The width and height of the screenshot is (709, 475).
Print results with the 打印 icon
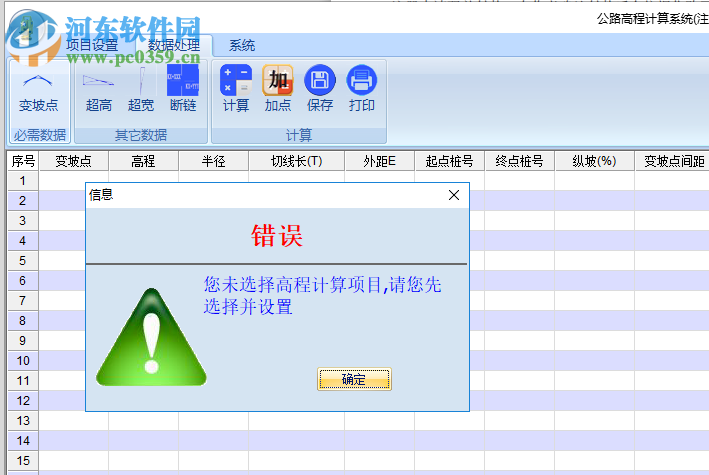coord(361,89)
